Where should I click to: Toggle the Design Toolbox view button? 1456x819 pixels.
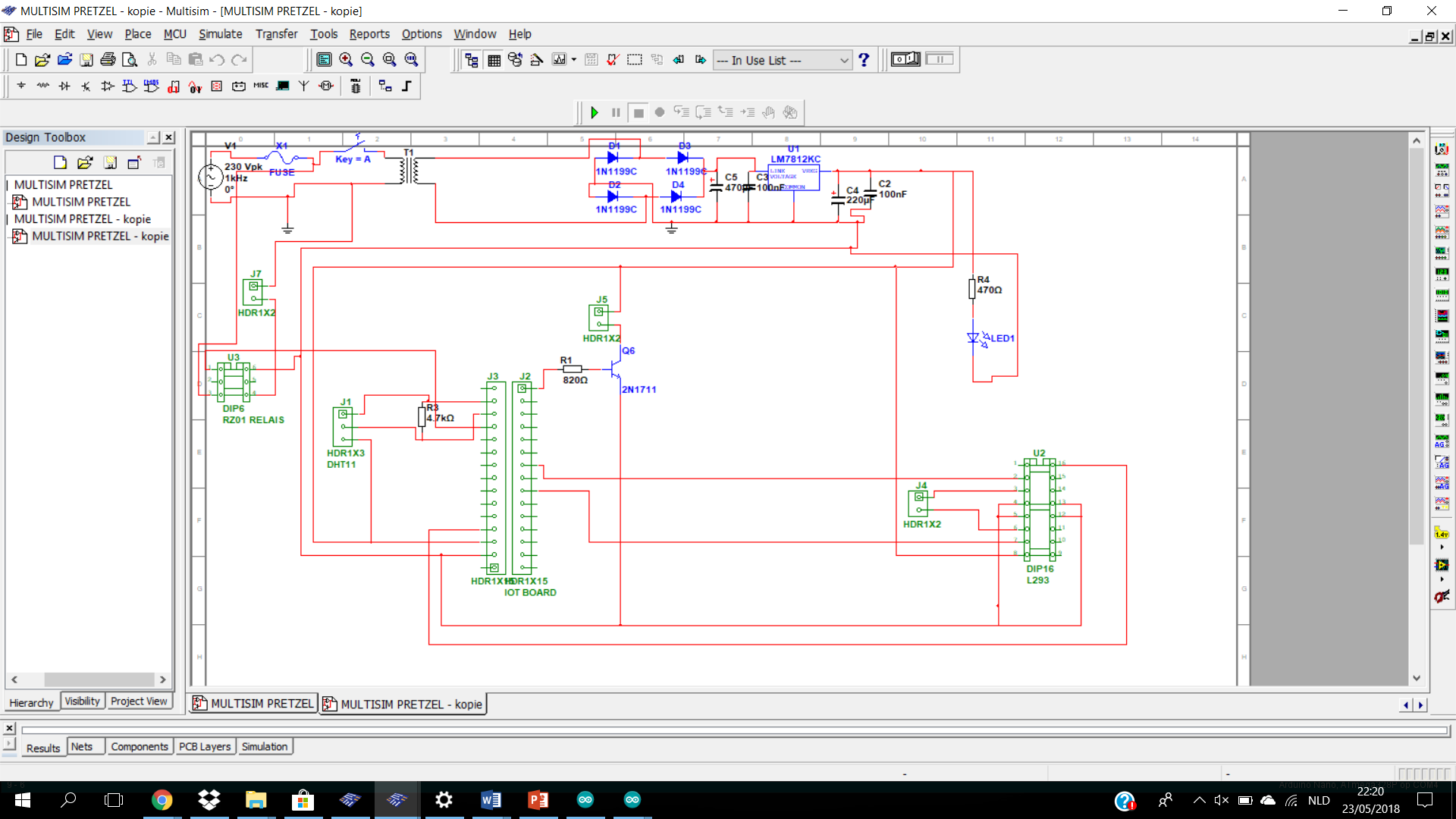point(471,60)
